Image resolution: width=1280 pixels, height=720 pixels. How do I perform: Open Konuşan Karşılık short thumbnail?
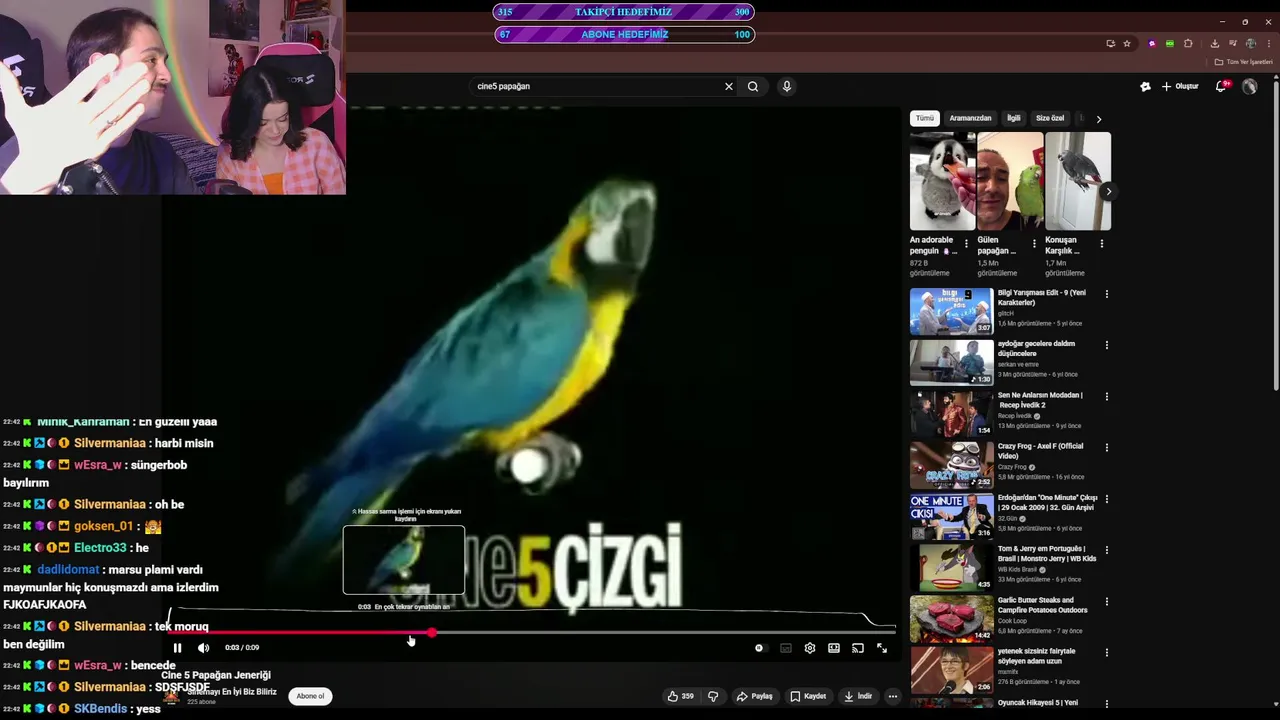click(1078, 181)
